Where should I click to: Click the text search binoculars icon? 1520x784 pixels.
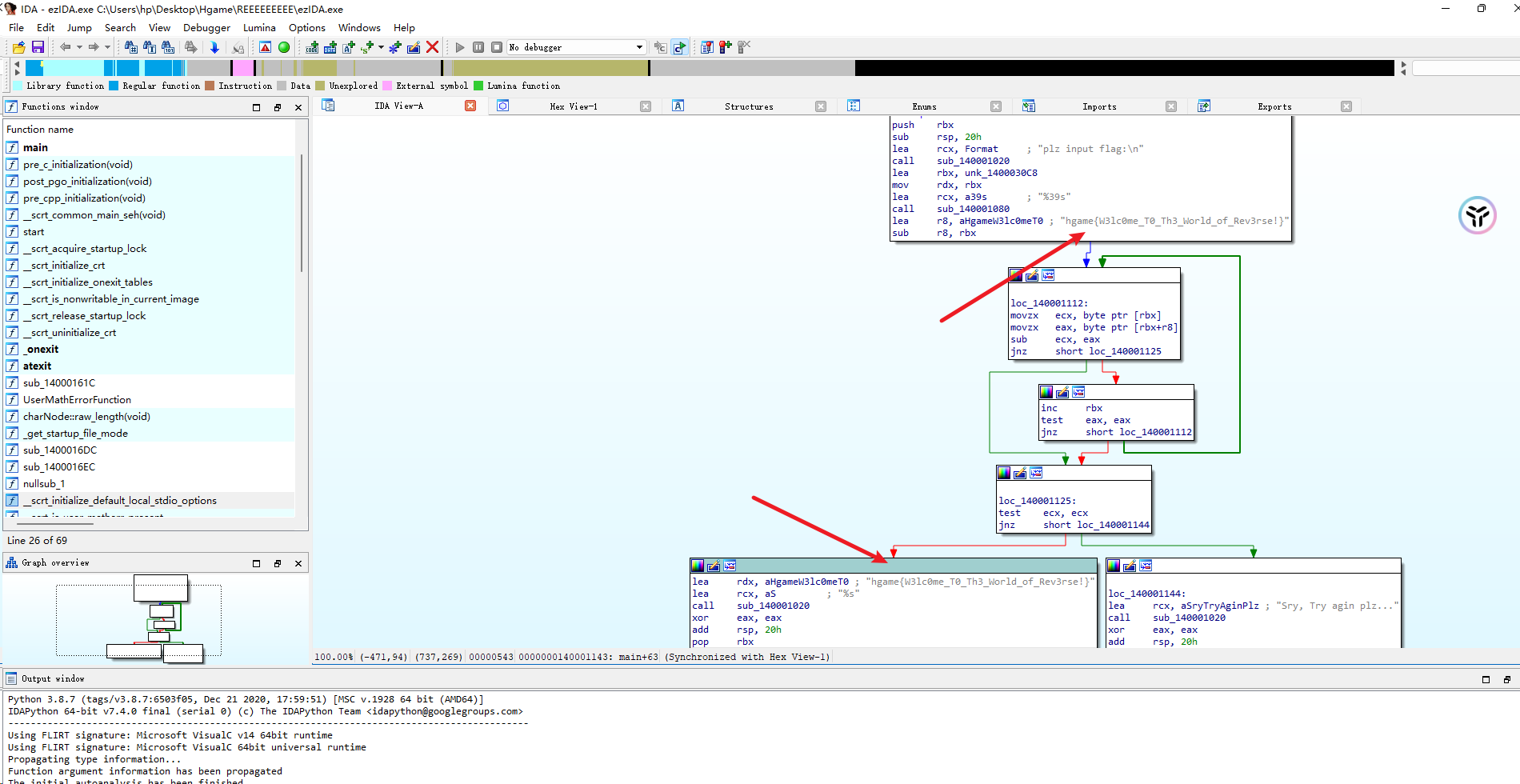coord(150,47)
